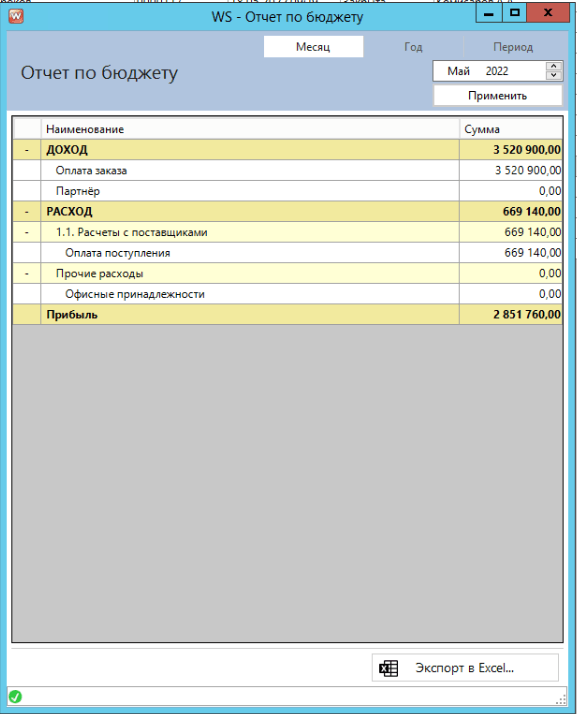Click the Применить button
Screen dimensions: 577x714
click(x=497, y=96)
